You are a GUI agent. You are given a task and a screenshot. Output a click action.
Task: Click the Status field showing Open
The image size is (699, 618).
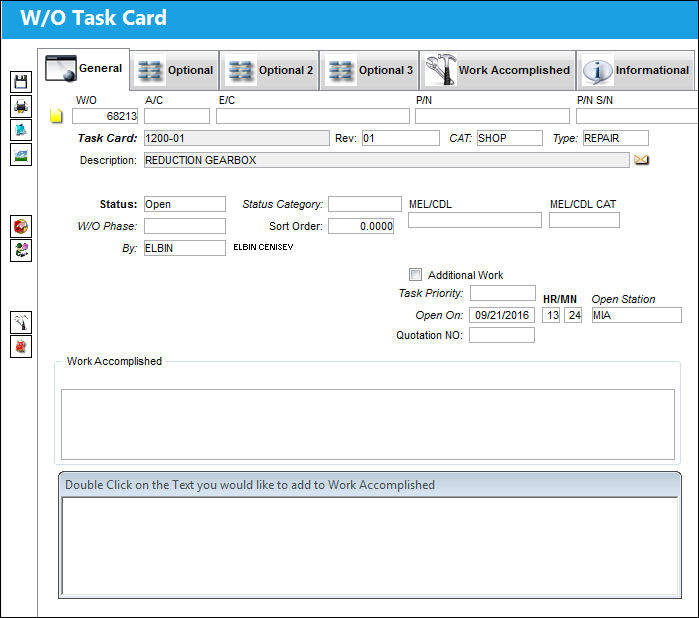(x=185, y=204)
